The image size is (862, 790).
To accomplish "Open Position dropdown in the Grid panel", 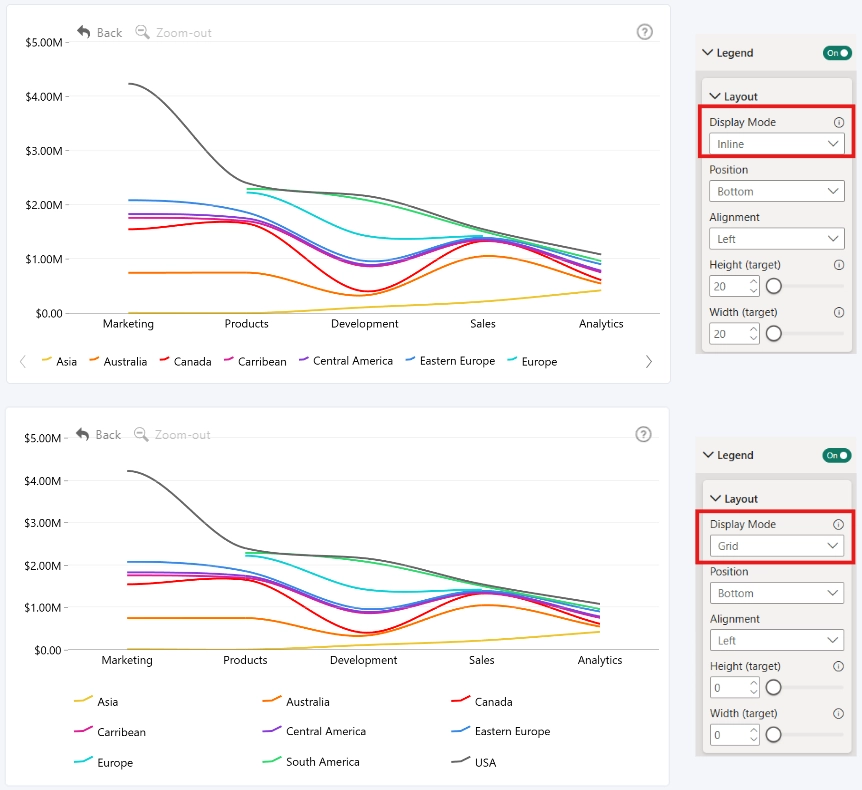I will point(776,593).
